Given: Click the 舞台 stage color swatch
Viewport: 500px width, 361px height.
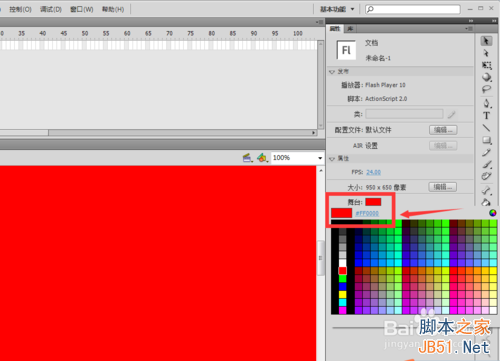Looking at the screenshot, I should [x=373, y=202].
